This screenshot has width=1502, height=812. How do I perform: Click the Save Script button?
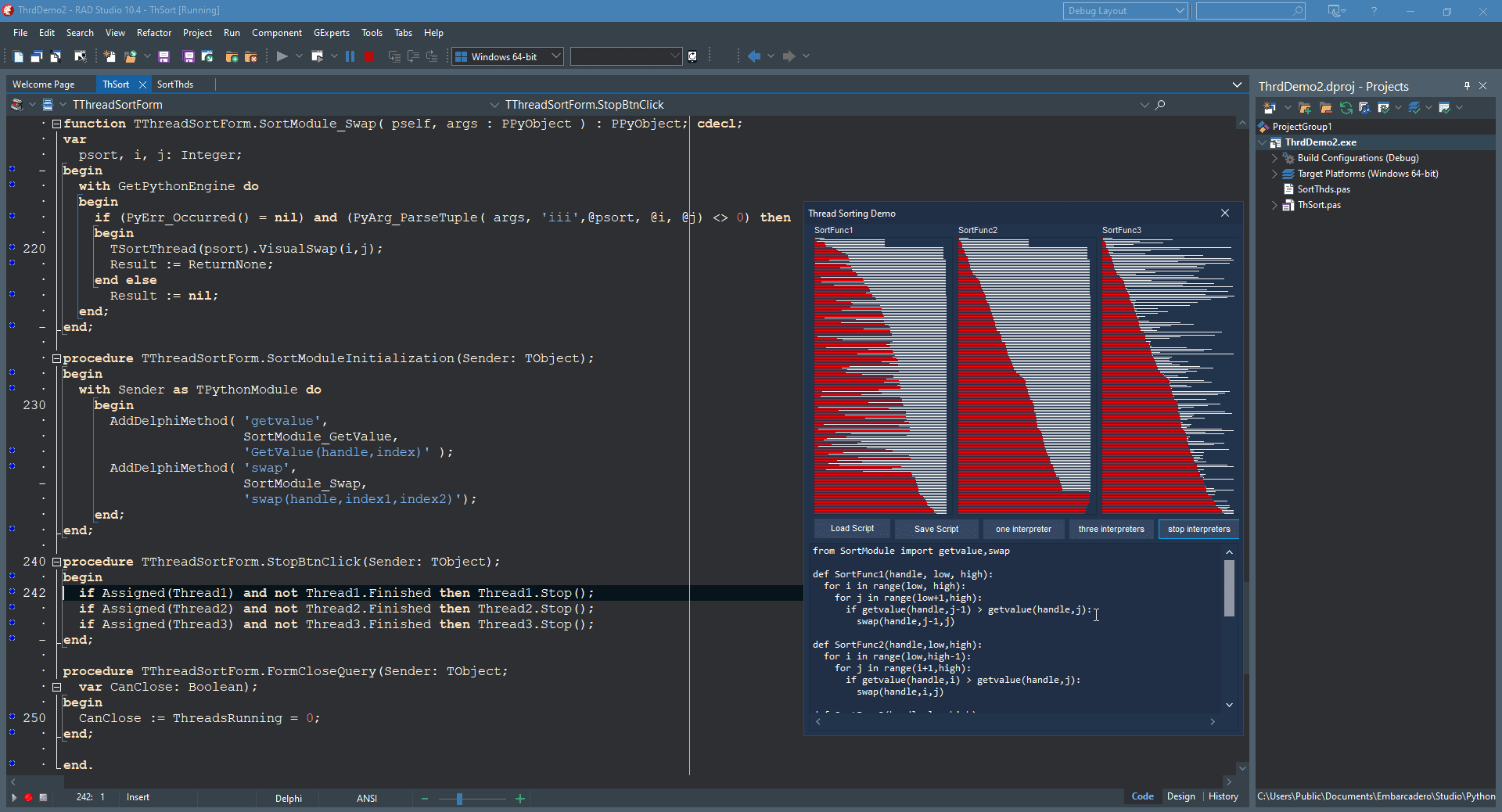click(x=936, y=529)
